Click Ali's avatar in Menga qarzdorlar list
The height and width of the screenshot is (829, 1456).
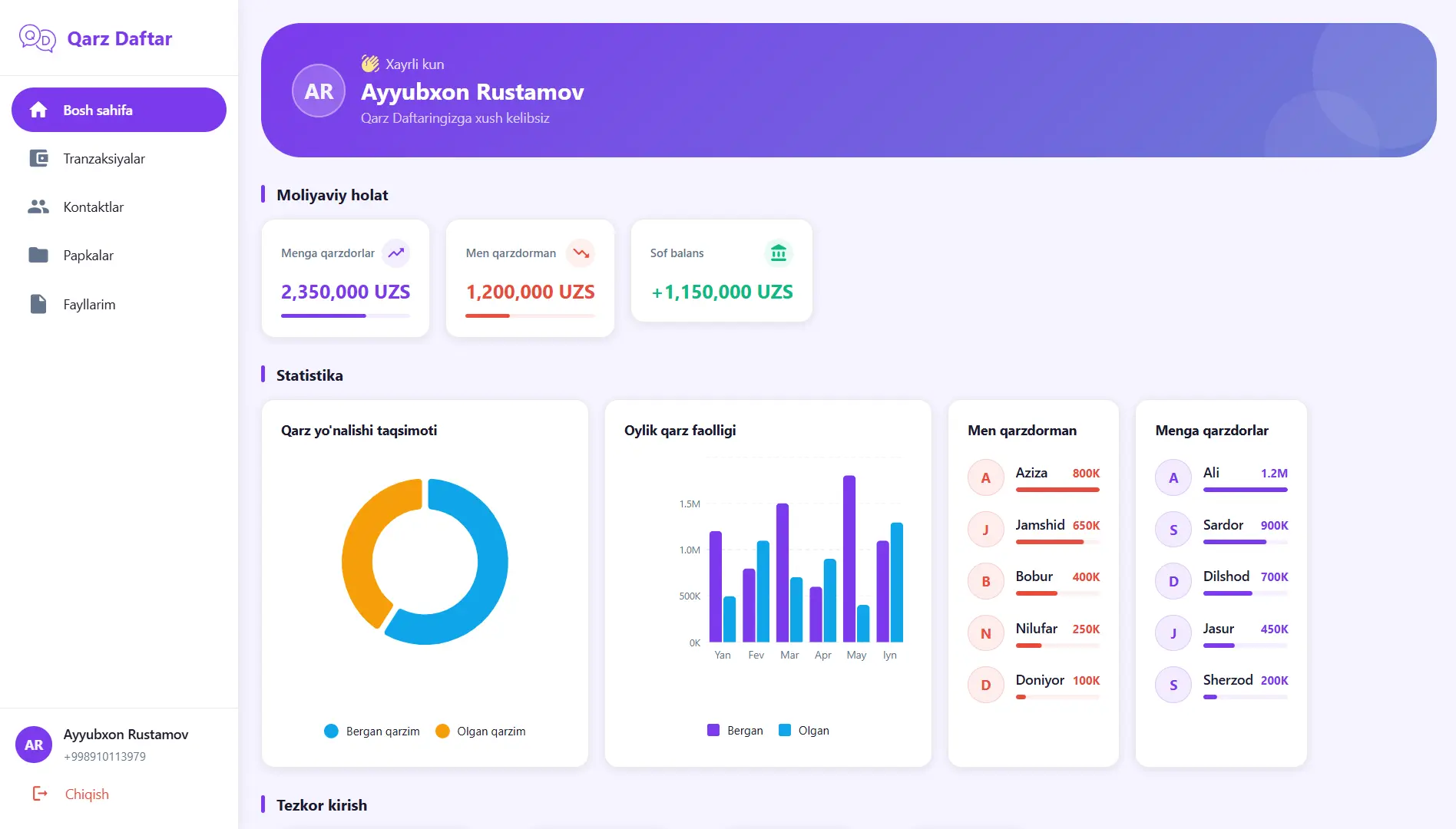[1173, 477]
